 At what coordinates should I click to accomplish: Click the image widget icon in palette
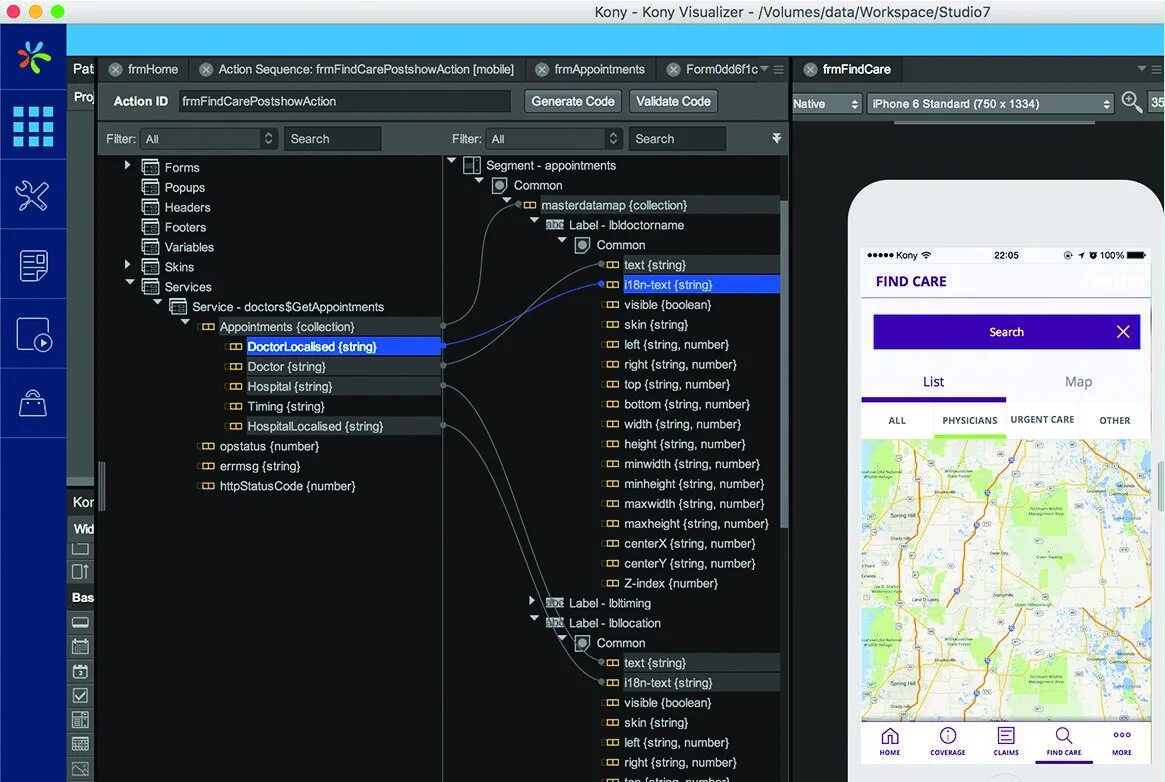pyautogui.click(x=80, y=769)
